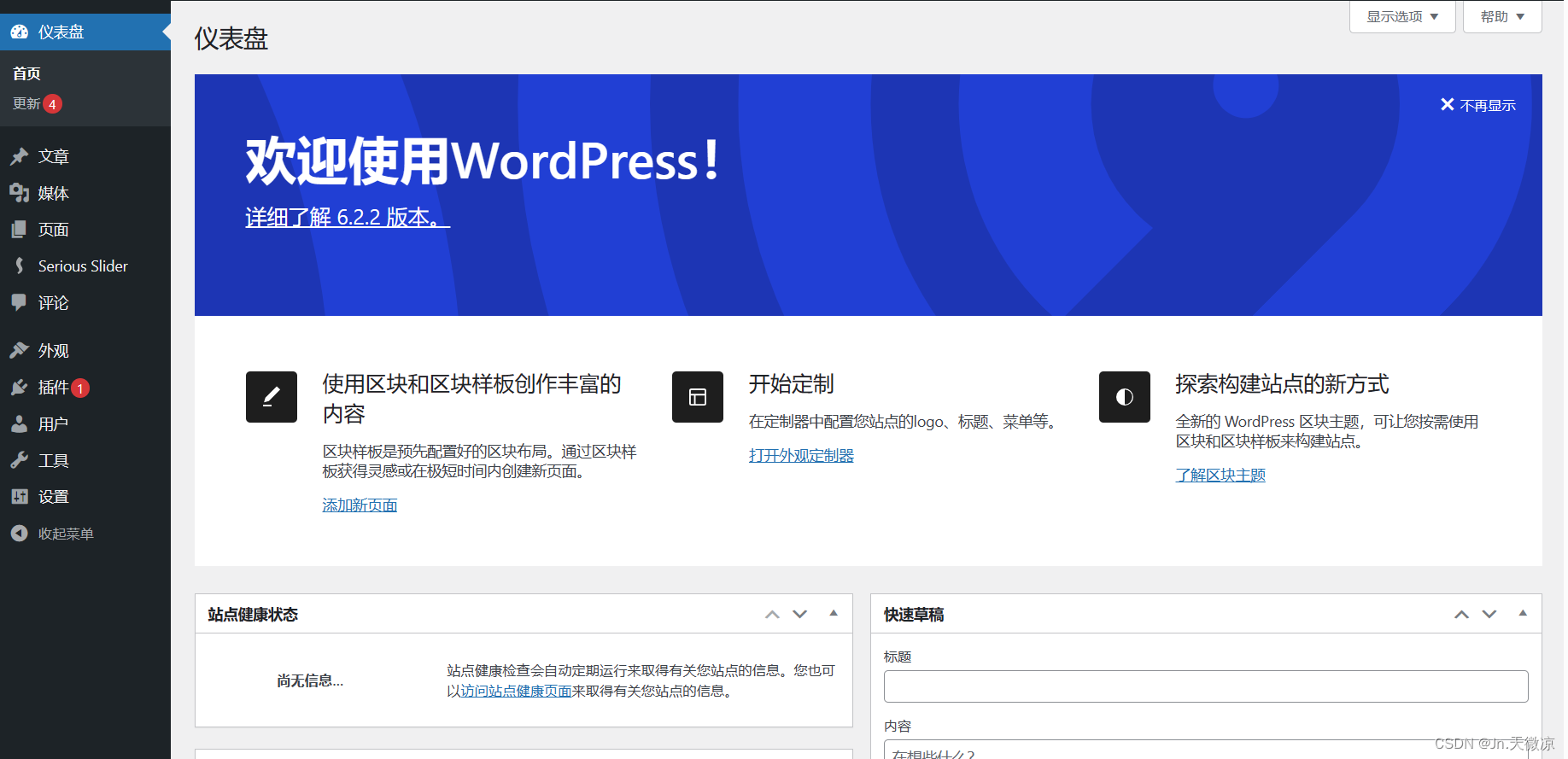The width and height of the screenshot is (1568, 759).
Task: Click the 快速草稿 panel title
Action: click(914, 615)
